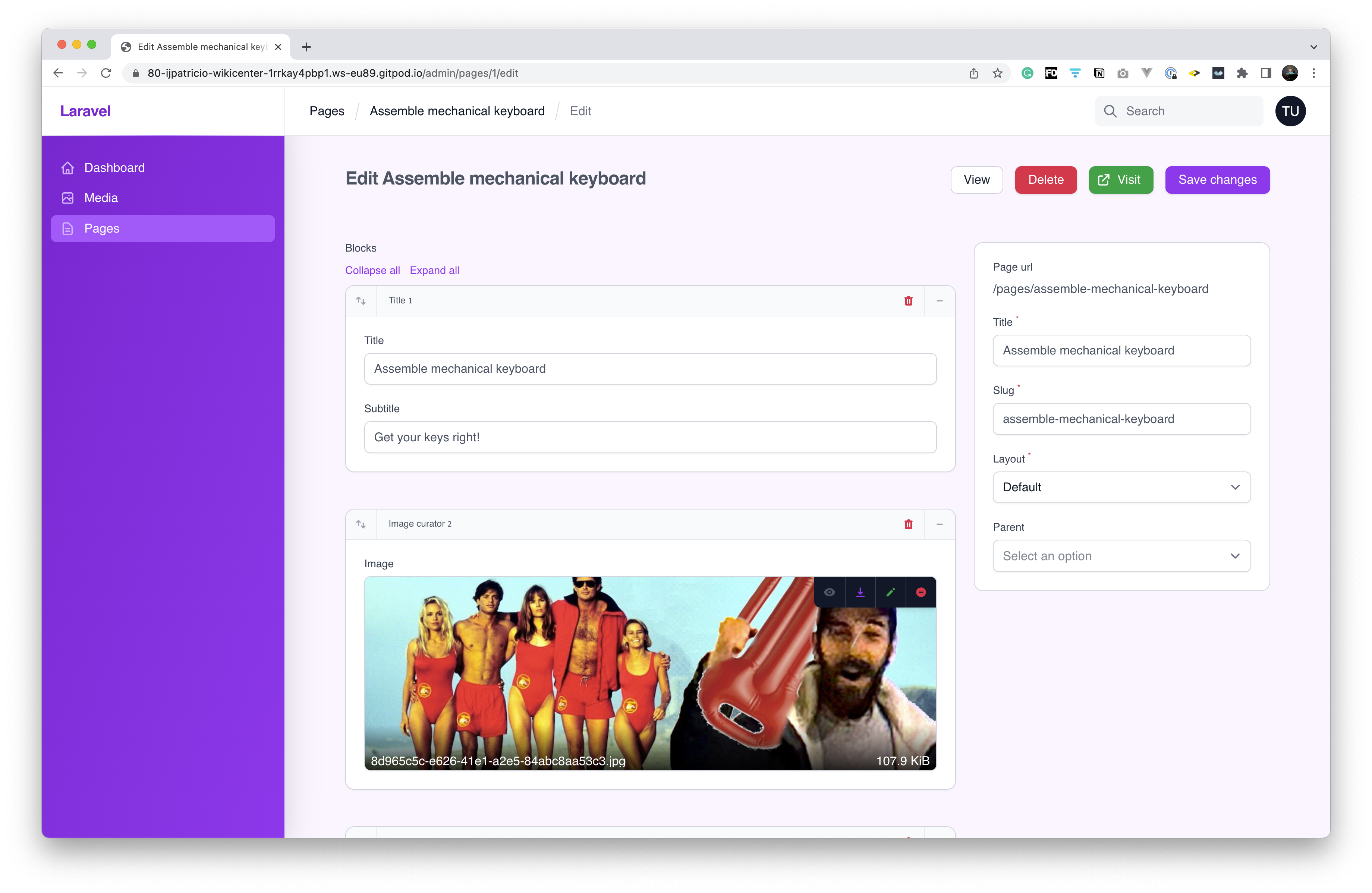This screenshot has width=1372, height=893.
Task: Click Collapse all link
Action: (372, 270)
